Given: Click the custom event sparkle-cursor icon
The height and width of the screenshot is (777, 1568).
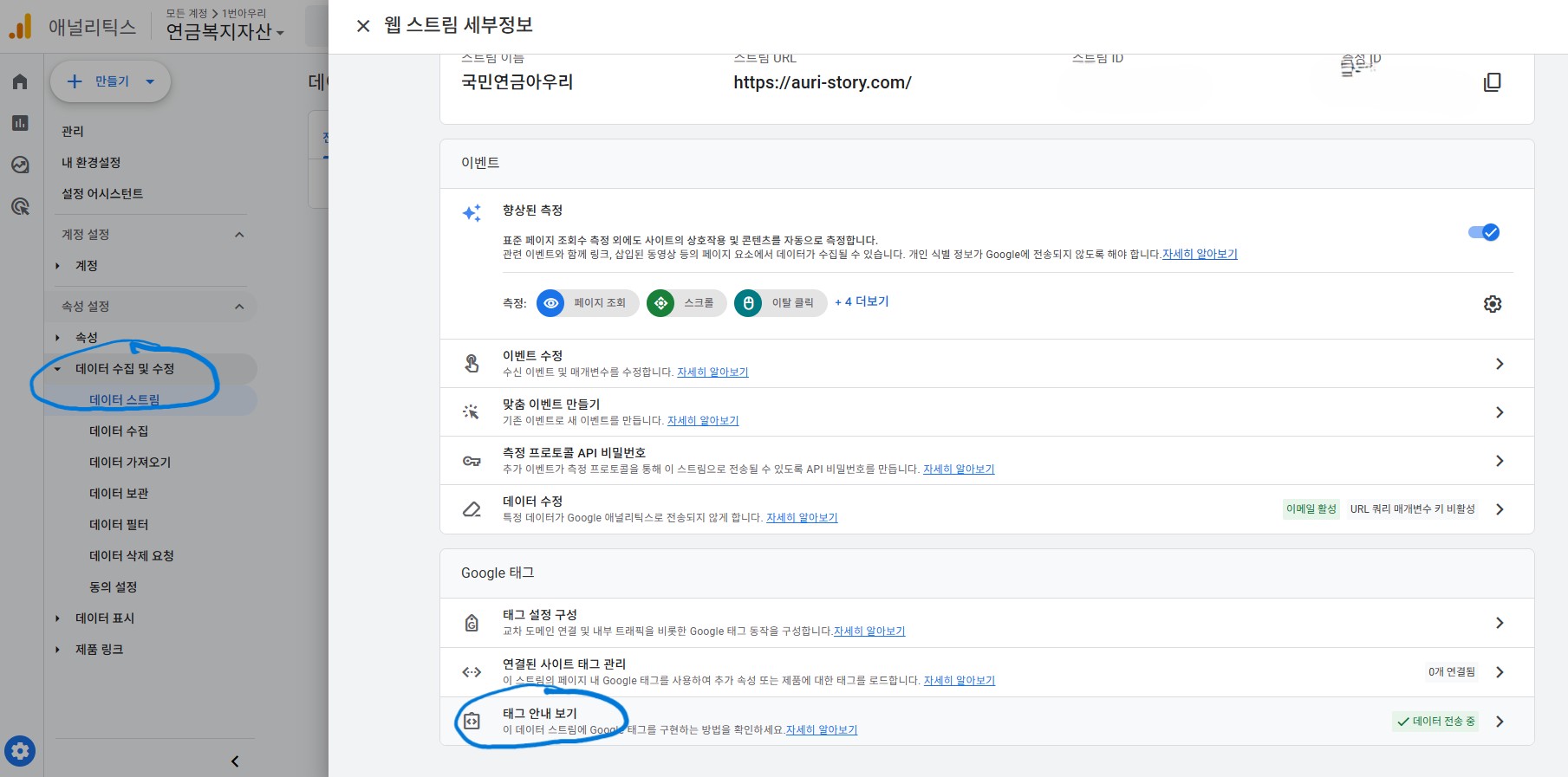Looking at the screenshot, I should point(472,412).
